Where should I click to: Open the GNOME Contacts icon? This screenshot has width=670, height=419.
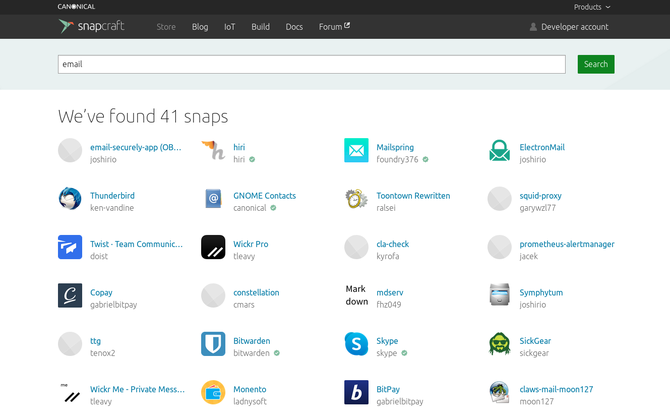[213, 199]
